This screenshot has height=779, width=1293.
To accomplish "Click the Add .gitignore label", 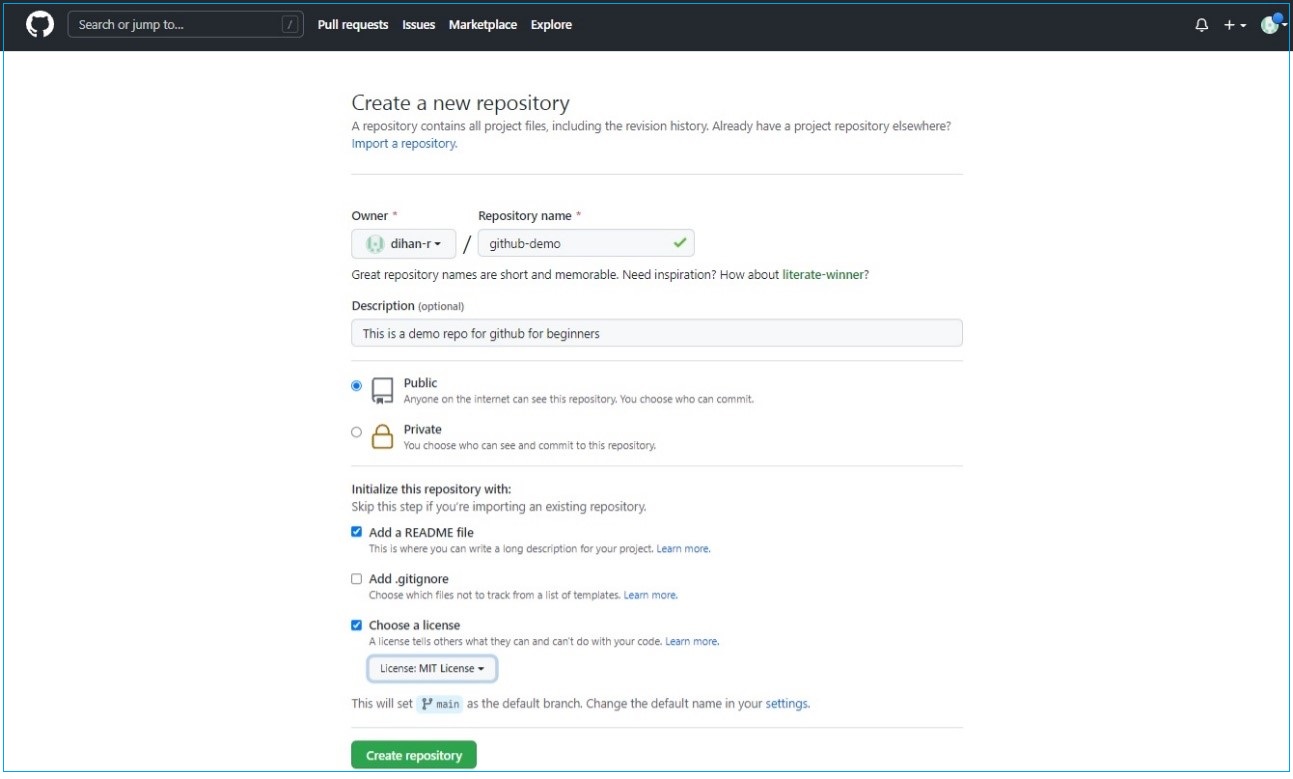I will (409, 579).
